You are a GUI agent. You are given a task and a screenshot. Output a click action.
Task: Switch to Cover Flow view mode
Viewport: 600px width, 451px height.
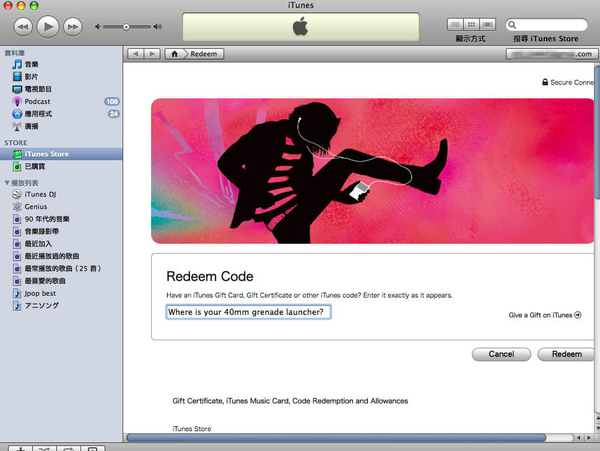[488, 24]
